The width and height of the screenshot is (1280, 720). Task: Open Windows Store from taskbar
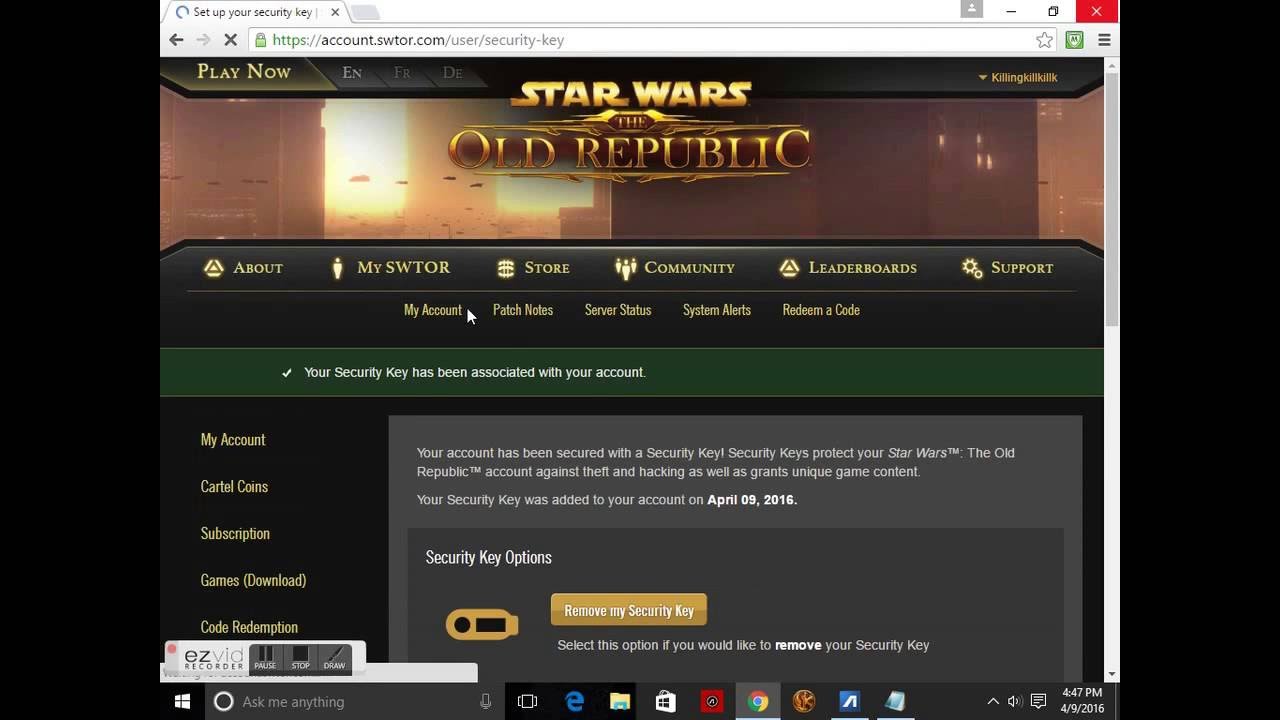[x=666, y=702]
